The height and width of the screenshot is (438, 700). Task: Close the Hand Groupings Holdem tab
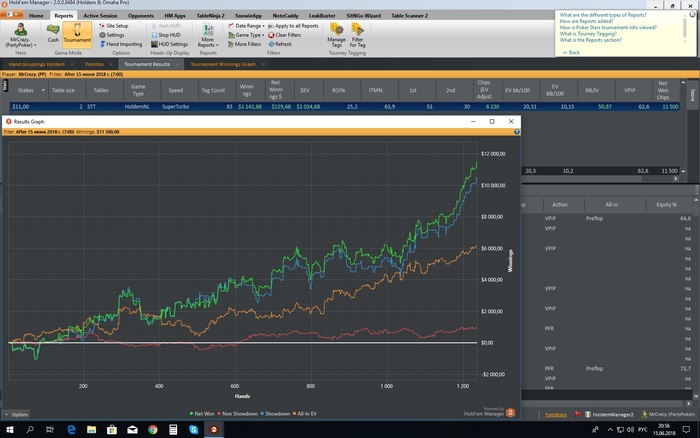[x=72, y=64]
